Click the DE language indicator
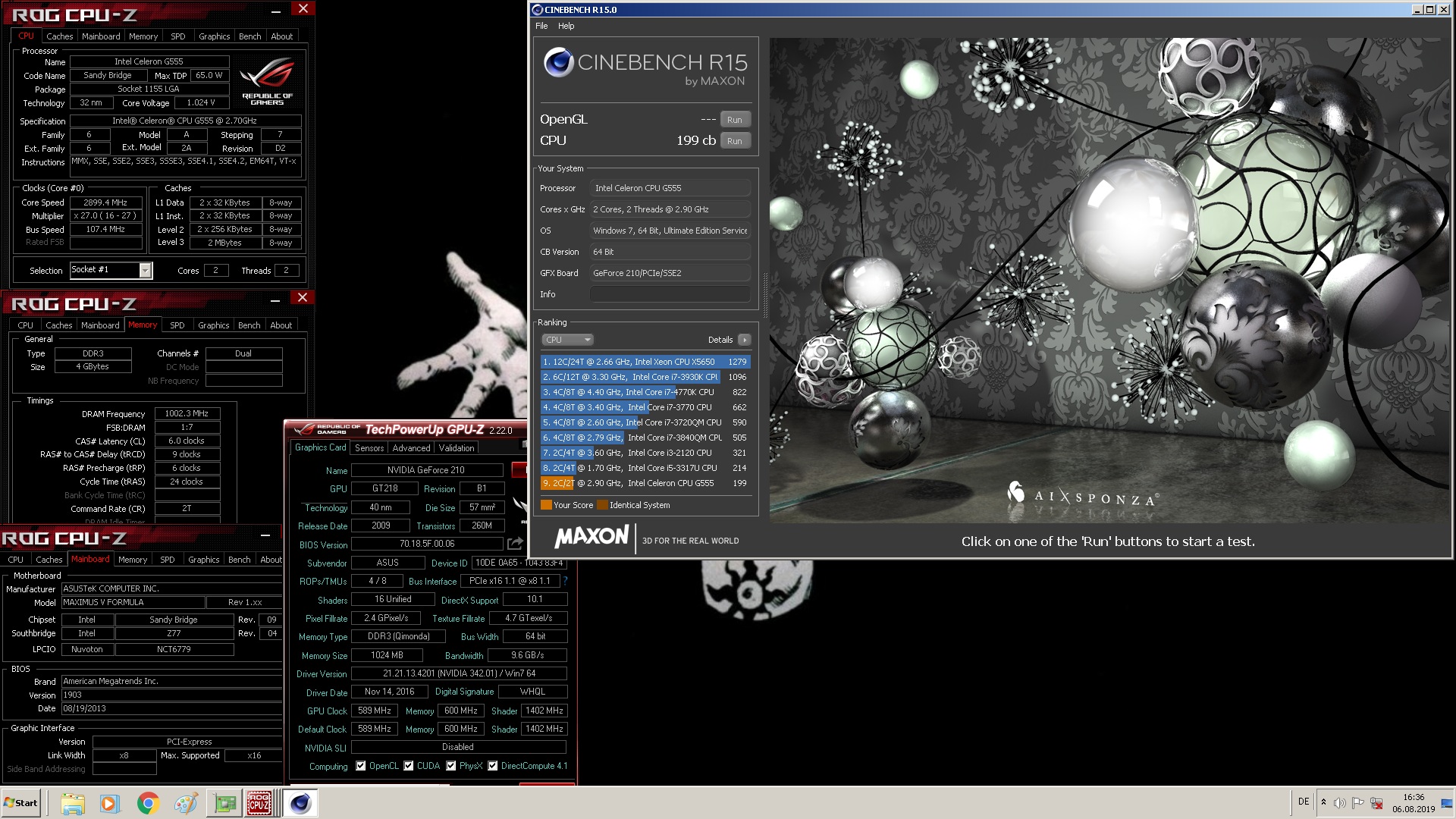 (1304, 802)
